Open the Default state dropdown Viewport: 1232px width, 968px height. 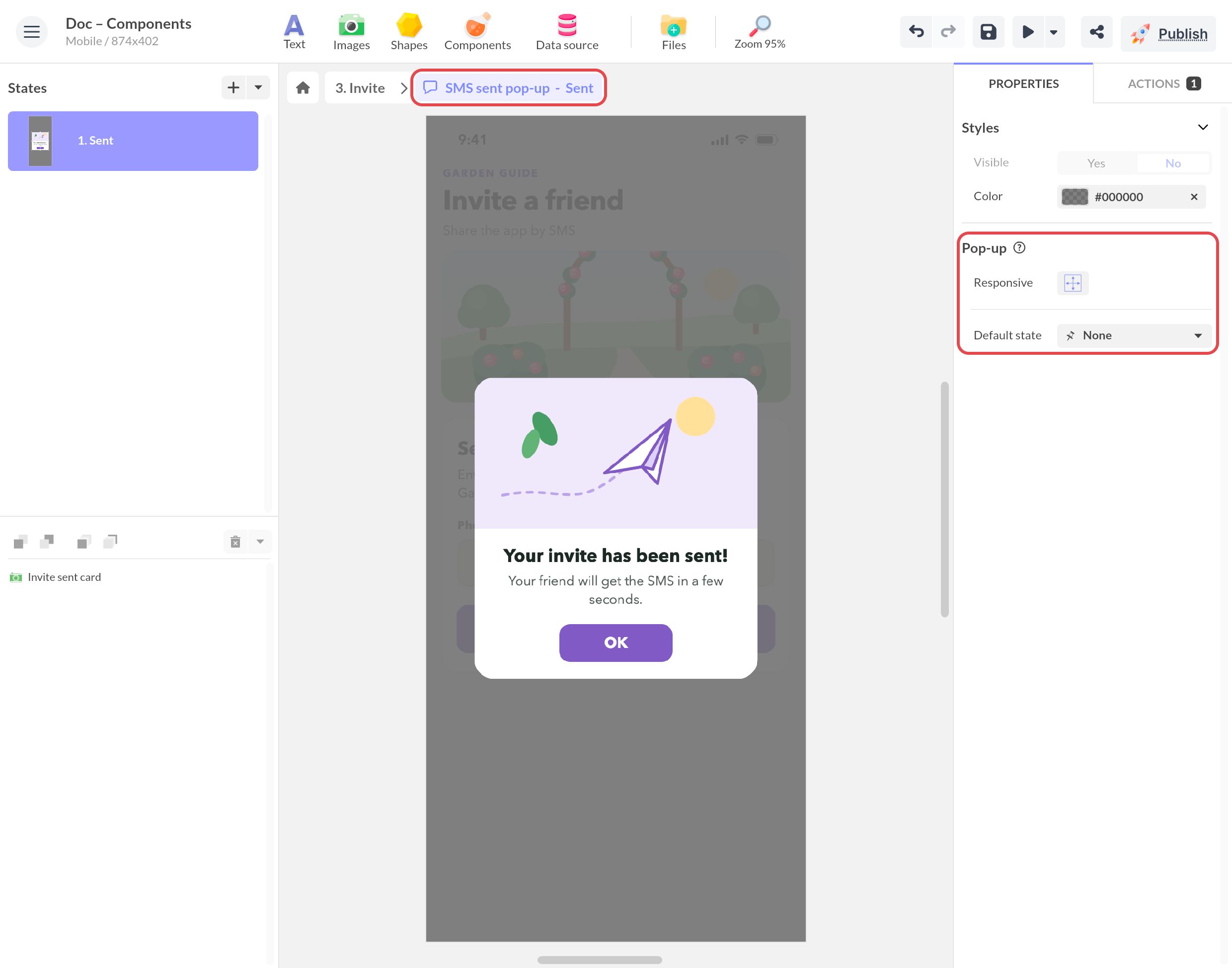(1134, 335)
